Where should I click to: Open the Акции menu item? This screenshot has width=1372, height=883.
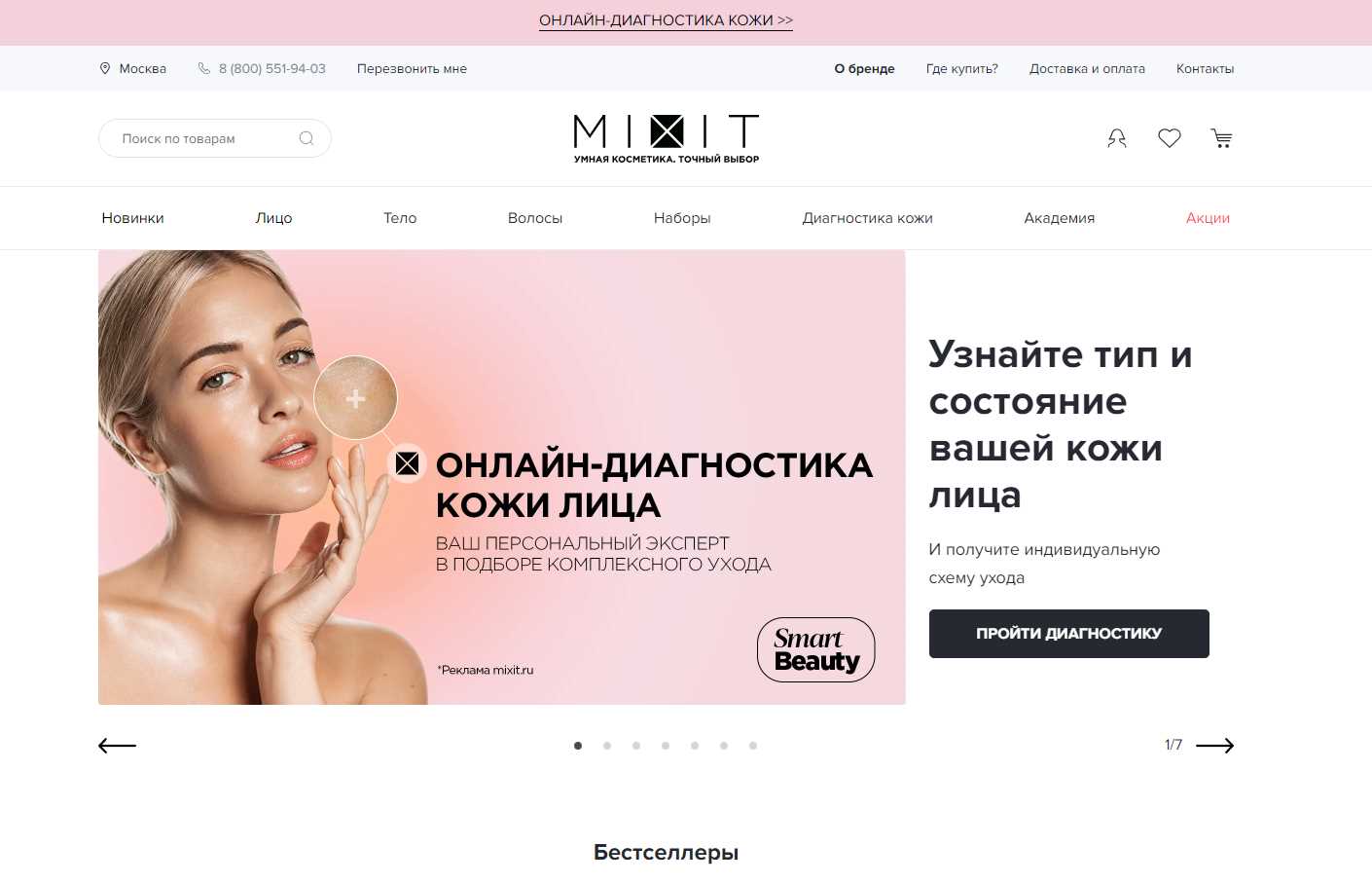pos(1208,218)
